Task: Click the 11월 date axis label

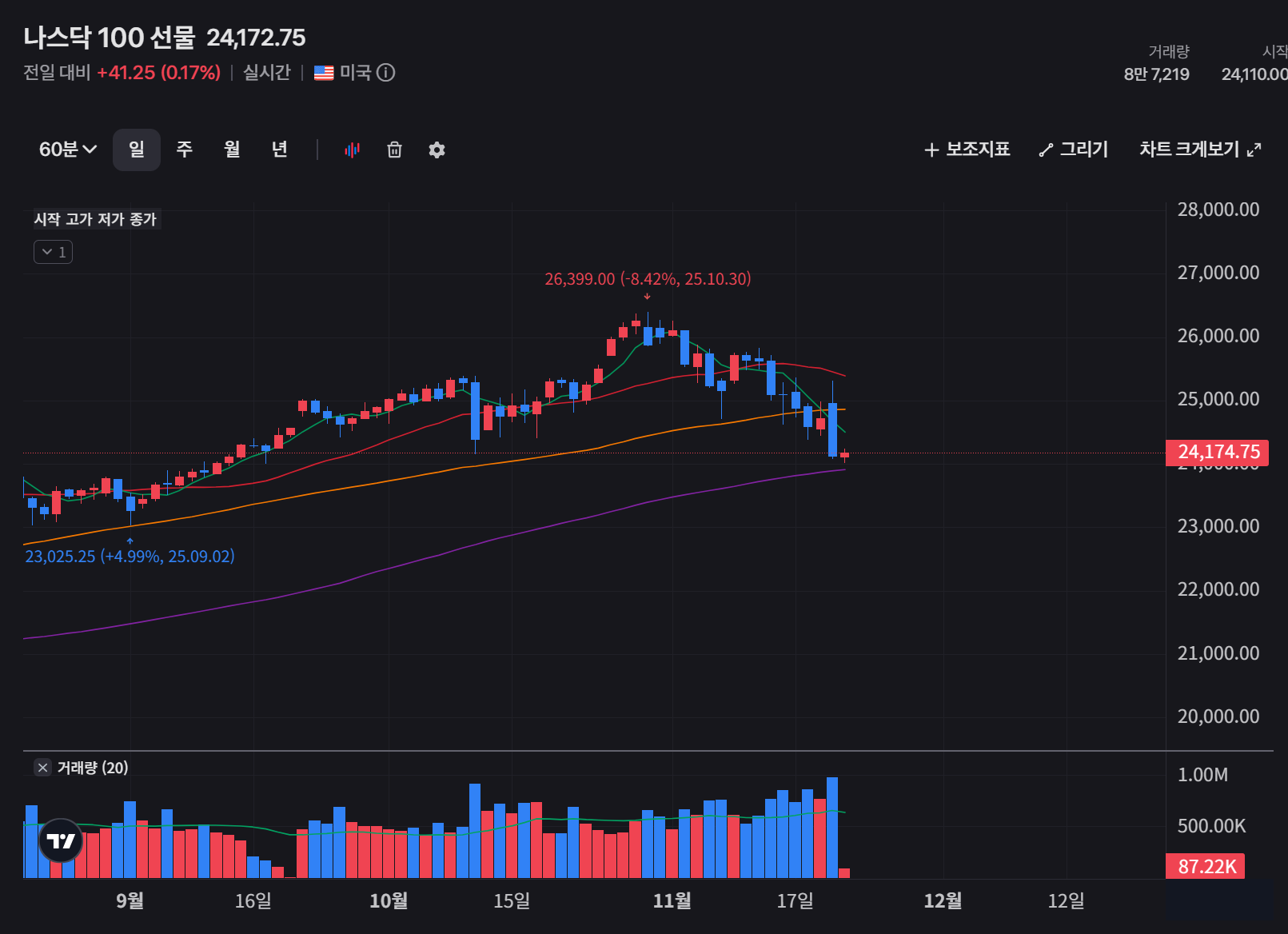Action: 672,901
